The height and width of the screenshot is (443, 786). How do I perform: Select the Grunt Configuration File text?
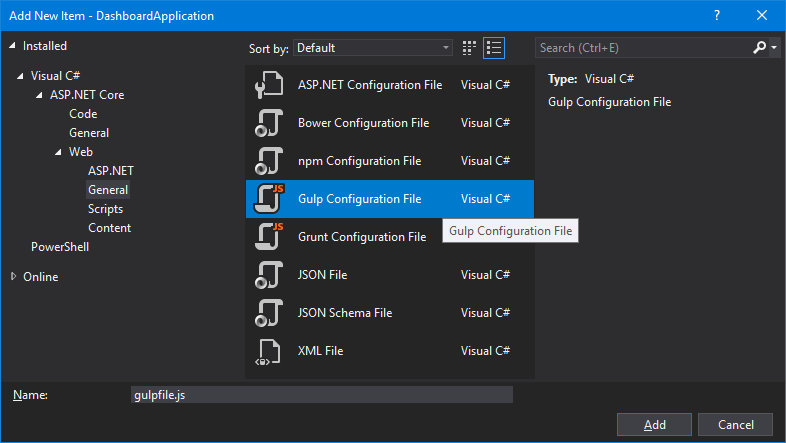(x=362, y=237)
